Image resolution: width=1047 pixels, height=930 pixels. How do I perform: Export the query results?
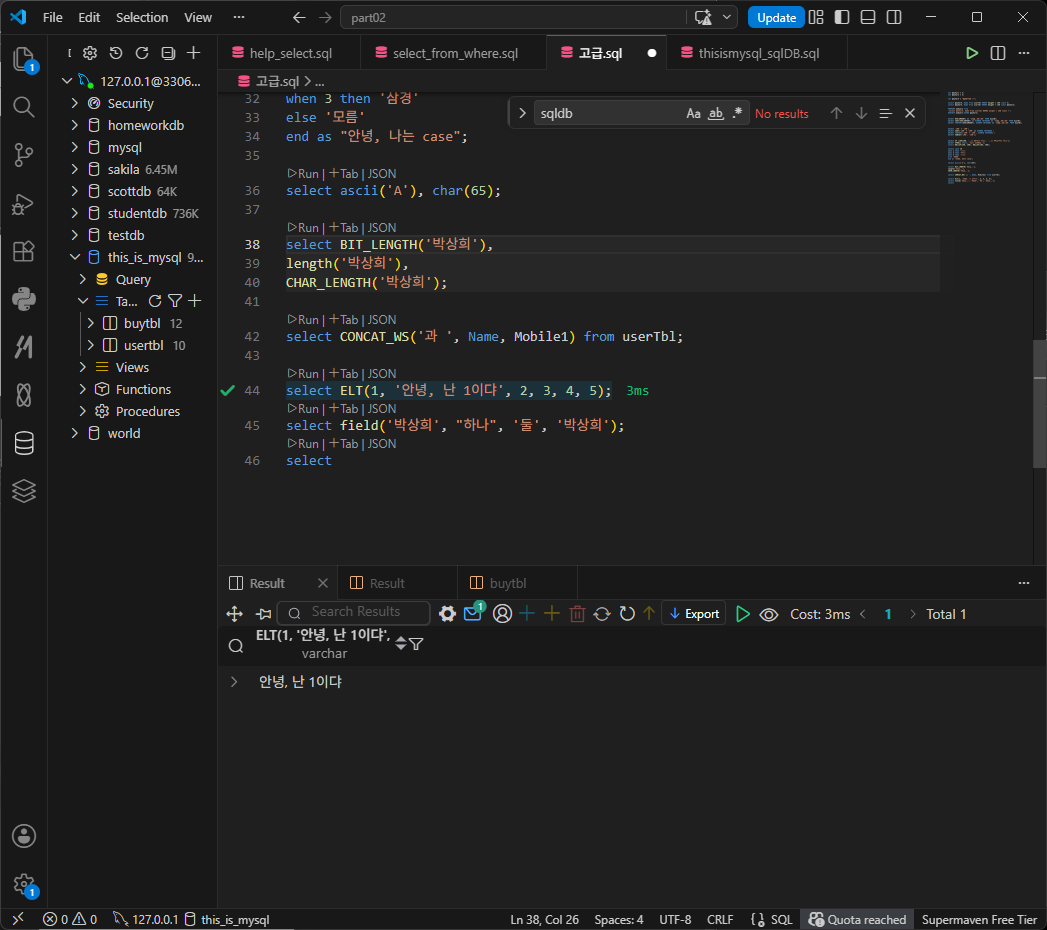[694, 614]
